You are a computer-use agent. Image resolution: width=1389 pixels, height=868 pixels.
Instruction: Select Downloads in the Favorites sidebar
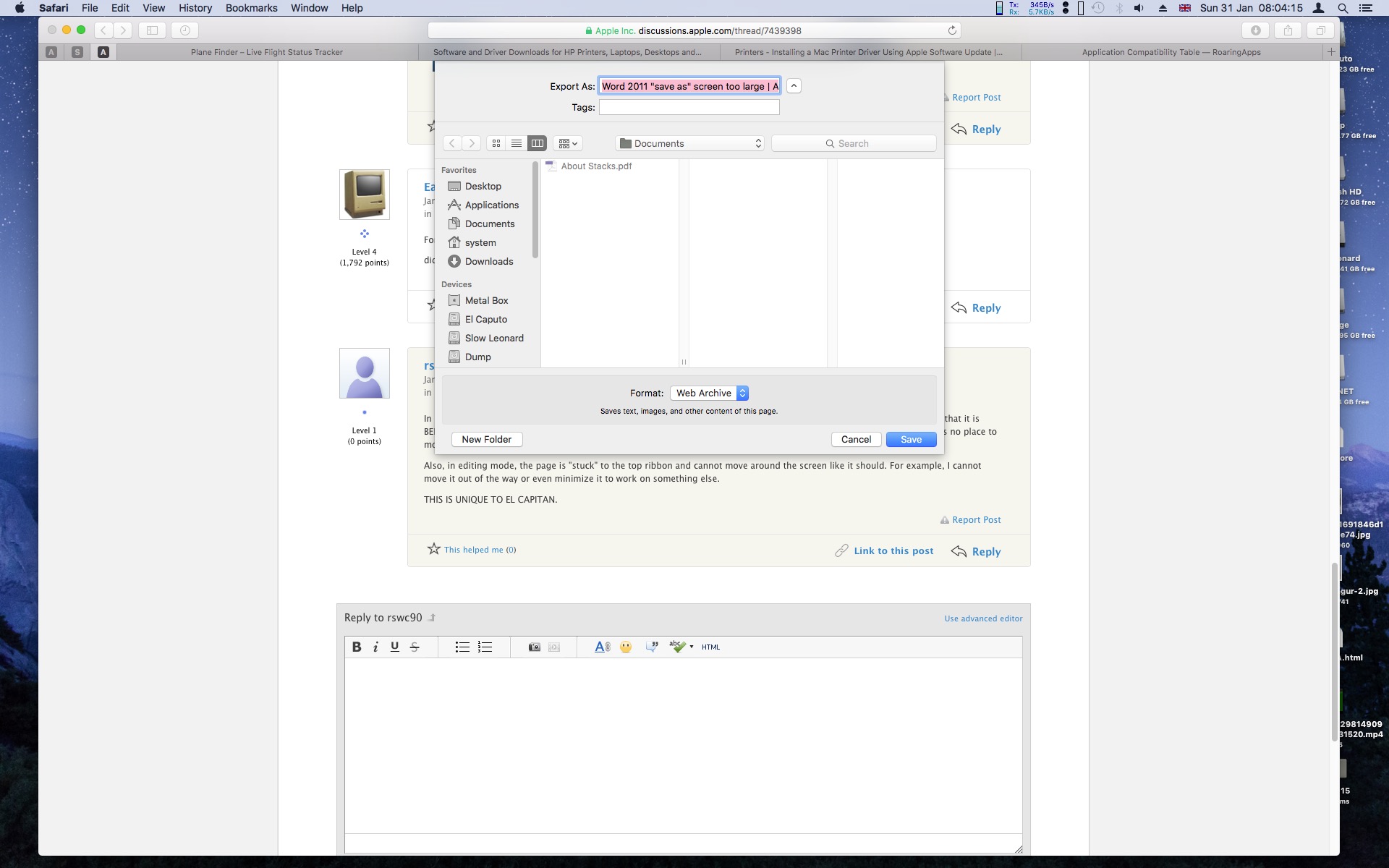(488, 261)
